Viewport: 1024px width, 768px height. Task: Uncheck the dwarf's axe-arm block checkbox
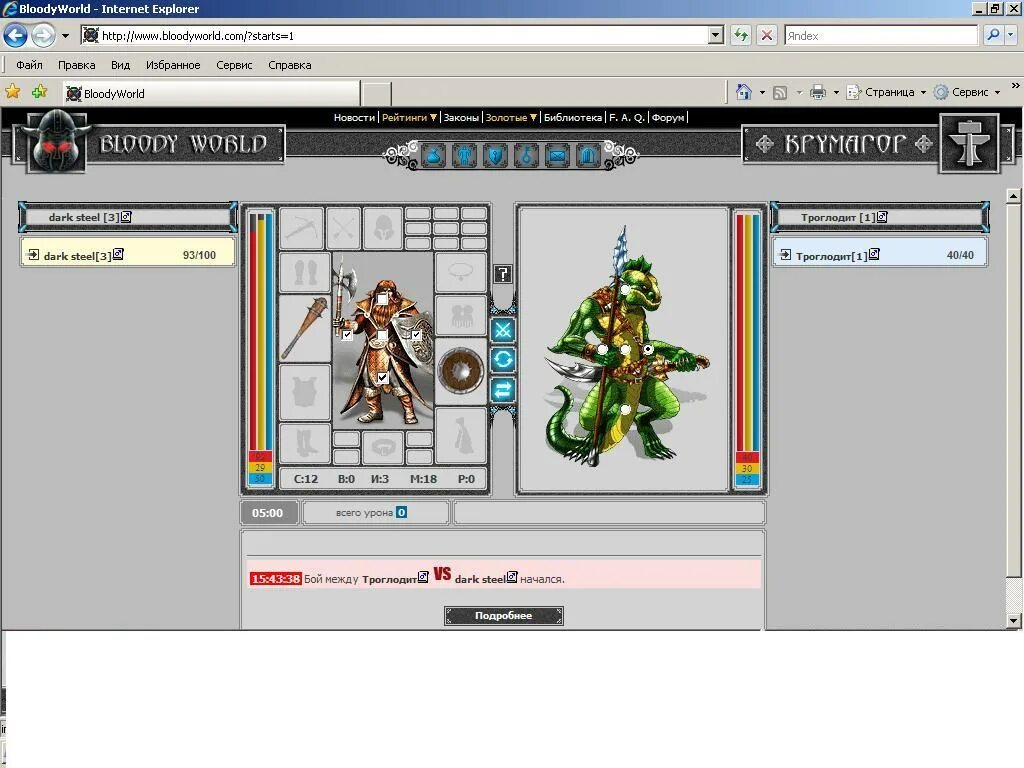pos(347,336)
